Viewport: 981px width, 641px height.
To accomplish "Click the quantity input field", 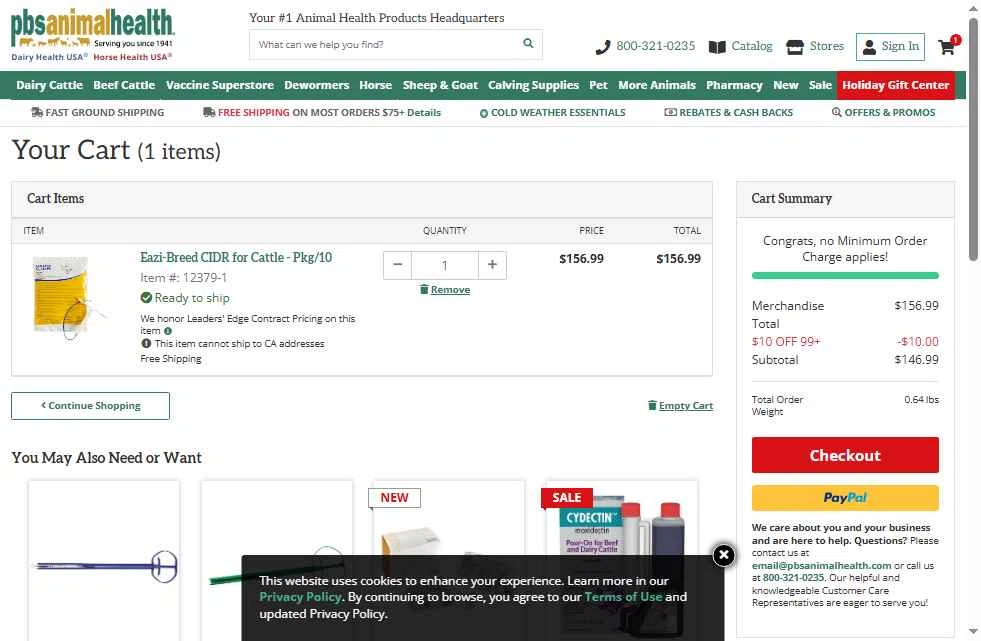I will coord(445,265).
